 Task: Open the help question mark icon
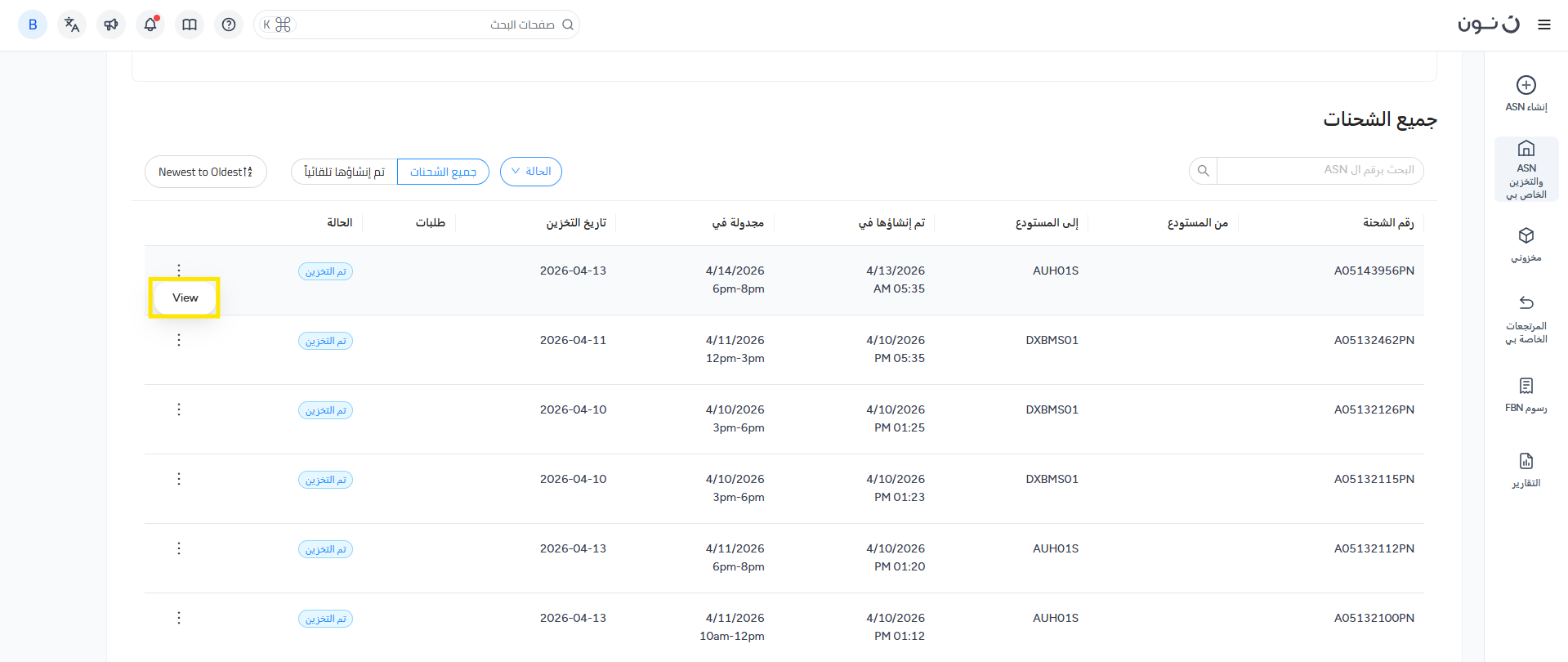point(229,25)
